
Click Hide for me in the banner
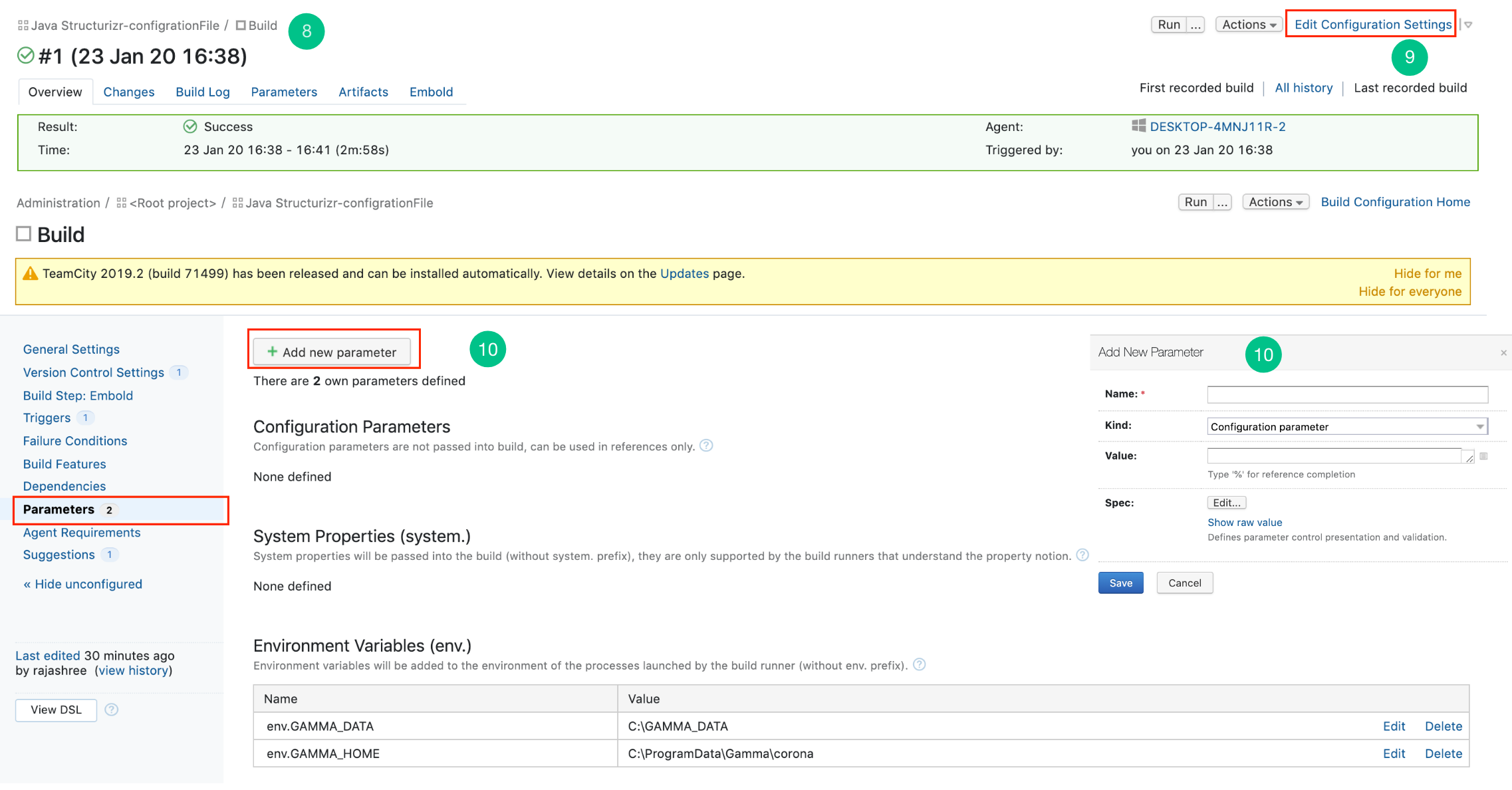[x=1428, y=273]
